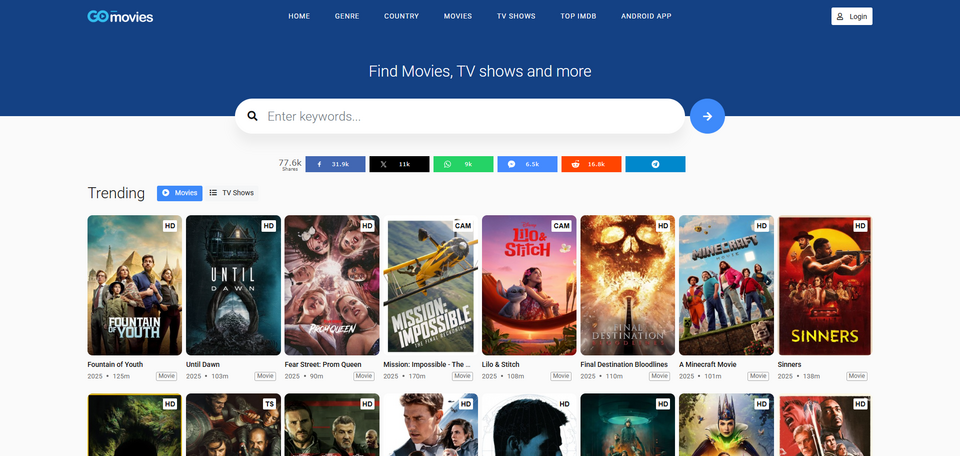Share on X (11k)
This screenshot has height=456, width=960.
pyautogui.click(x=399, y=164)
